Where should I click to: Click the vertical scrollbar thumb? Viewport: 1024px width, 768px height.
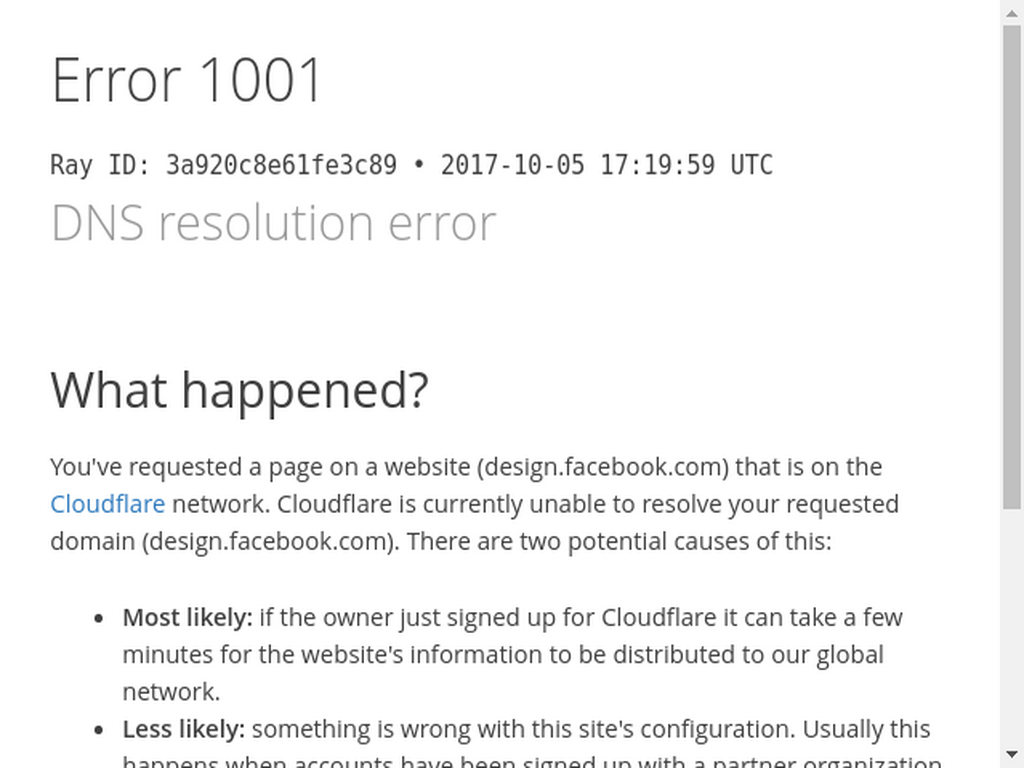(1012, 266)
